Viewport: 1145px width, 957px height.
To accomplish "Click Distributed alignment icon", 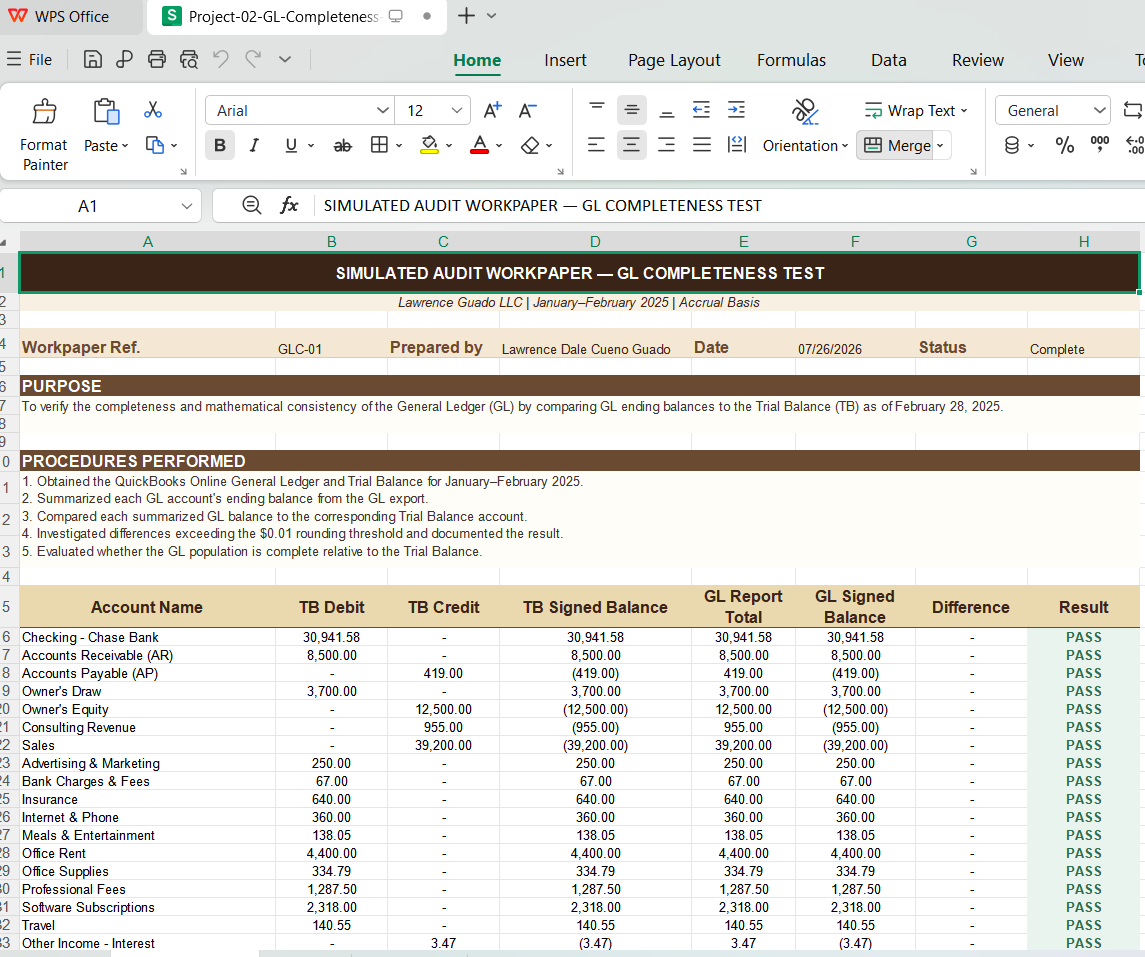I will tap(737, 145).
